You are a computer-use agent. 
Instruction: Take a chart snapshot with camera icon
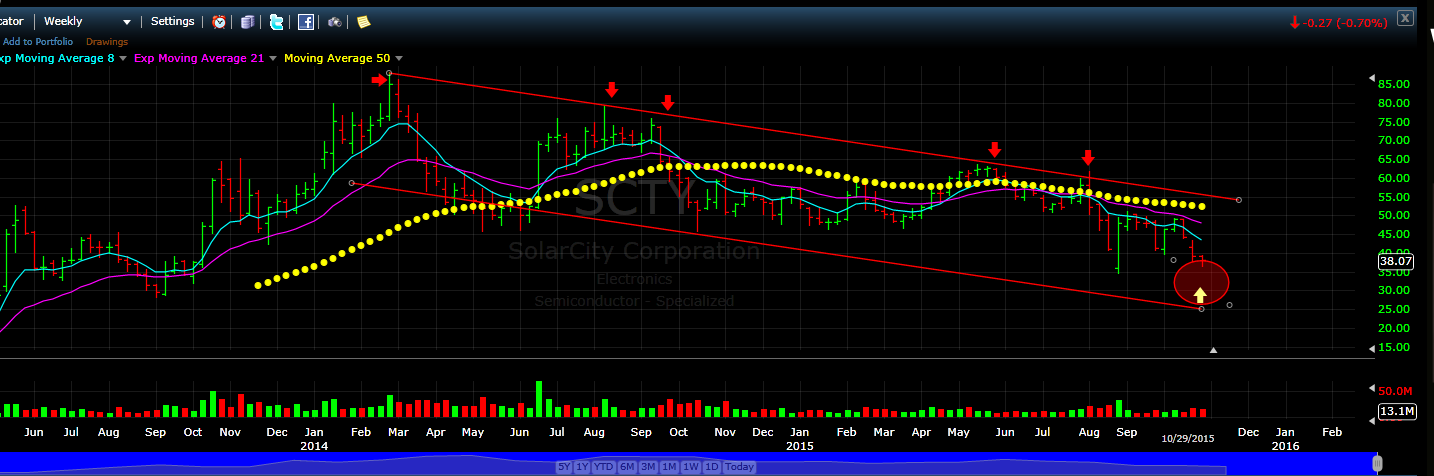point(335,21)
